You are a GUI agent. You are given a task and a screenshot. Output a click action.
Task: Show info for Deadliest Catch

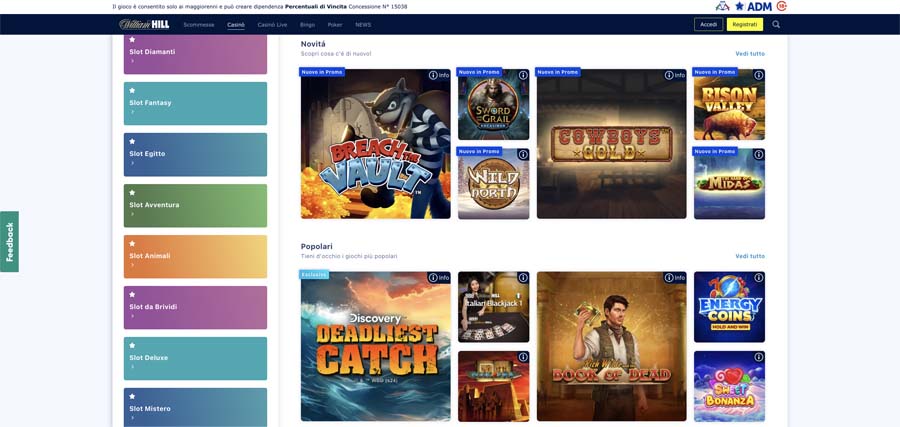point(439,278)
